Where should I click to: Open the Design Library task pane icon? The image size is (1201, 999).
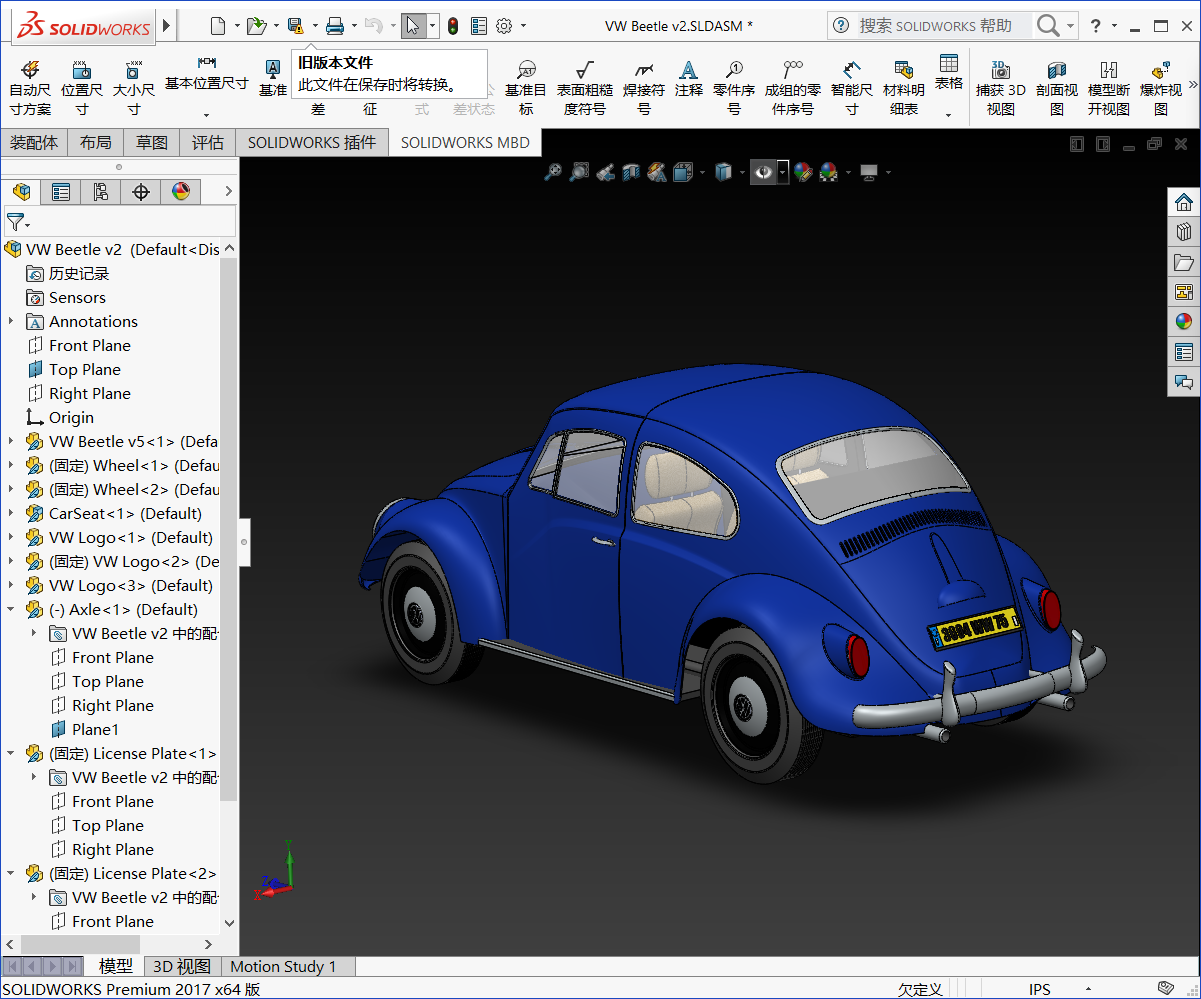pyautogui.click(x=1184, y=233)
